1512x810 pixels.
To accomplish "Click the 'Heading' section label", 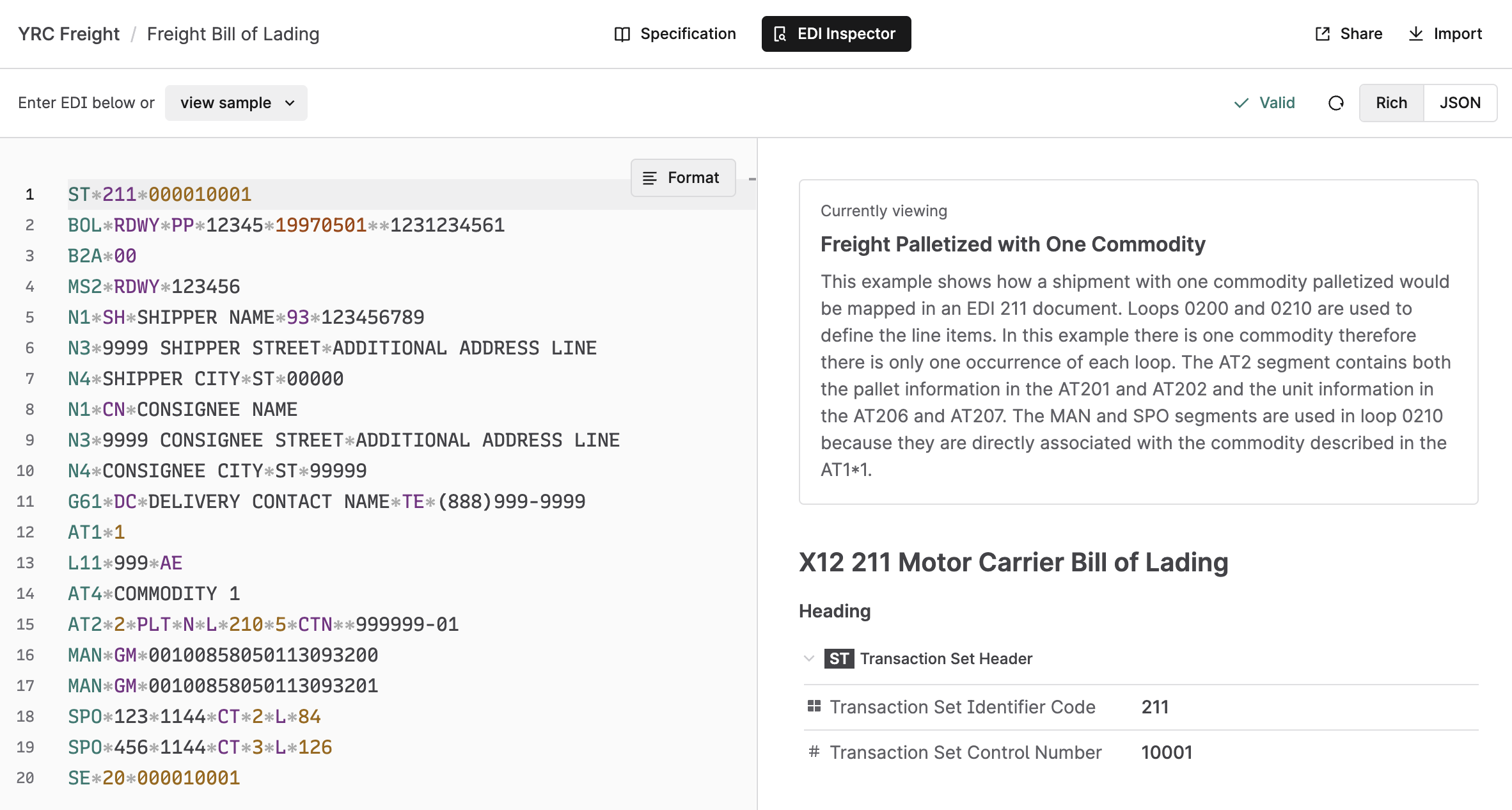I will [835, 610].
